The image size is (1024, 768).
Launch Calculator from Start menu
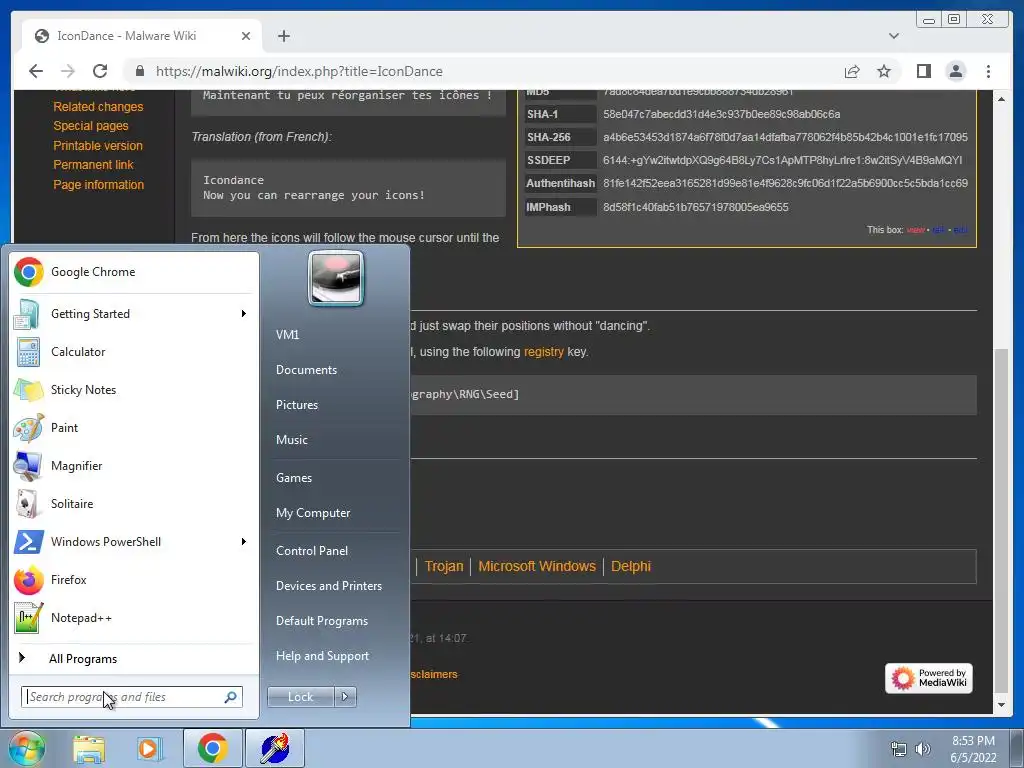(x=133, y=352)
